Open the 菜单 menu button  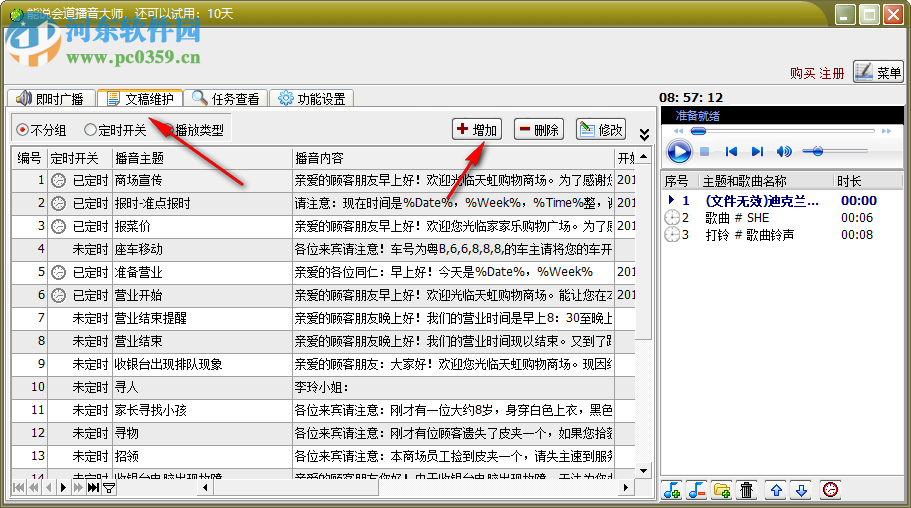click(x=878, y=72)
